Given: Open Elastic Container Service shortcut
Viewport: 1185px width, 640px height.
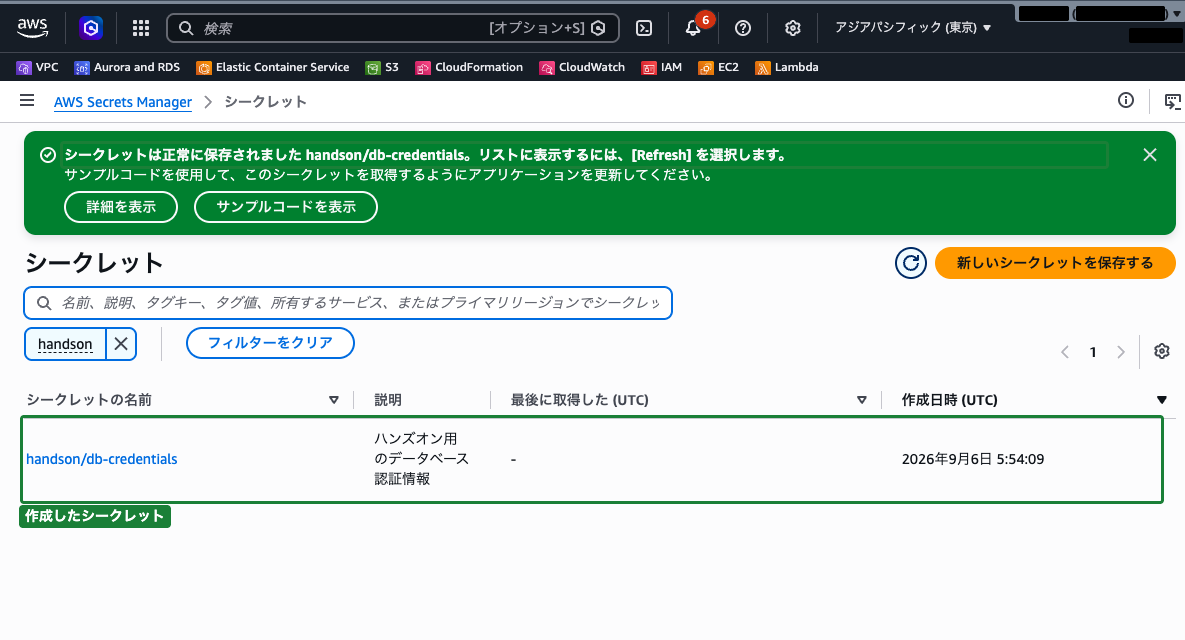Looking at the screenshot, I should click(x=273, y=67).
